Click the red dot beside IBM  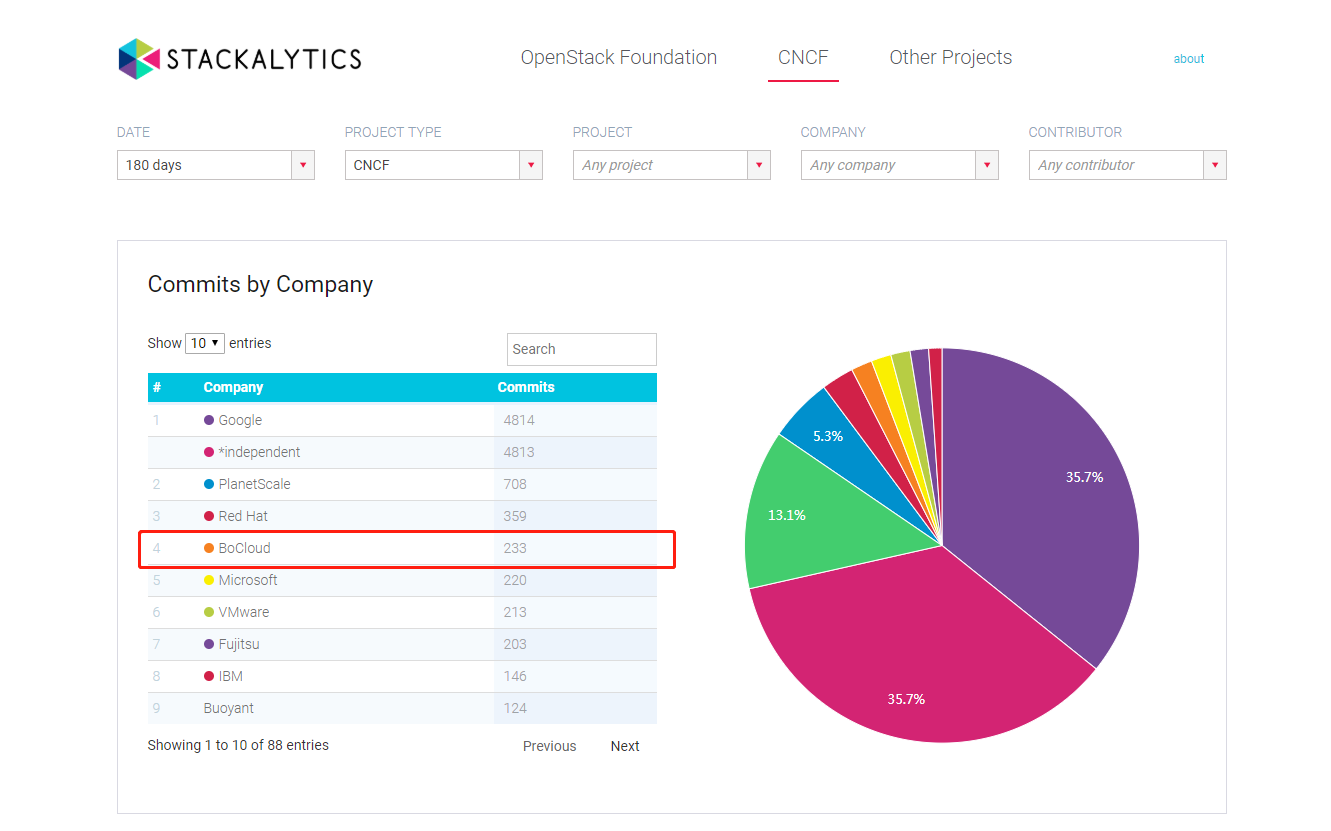click(209, 676)
